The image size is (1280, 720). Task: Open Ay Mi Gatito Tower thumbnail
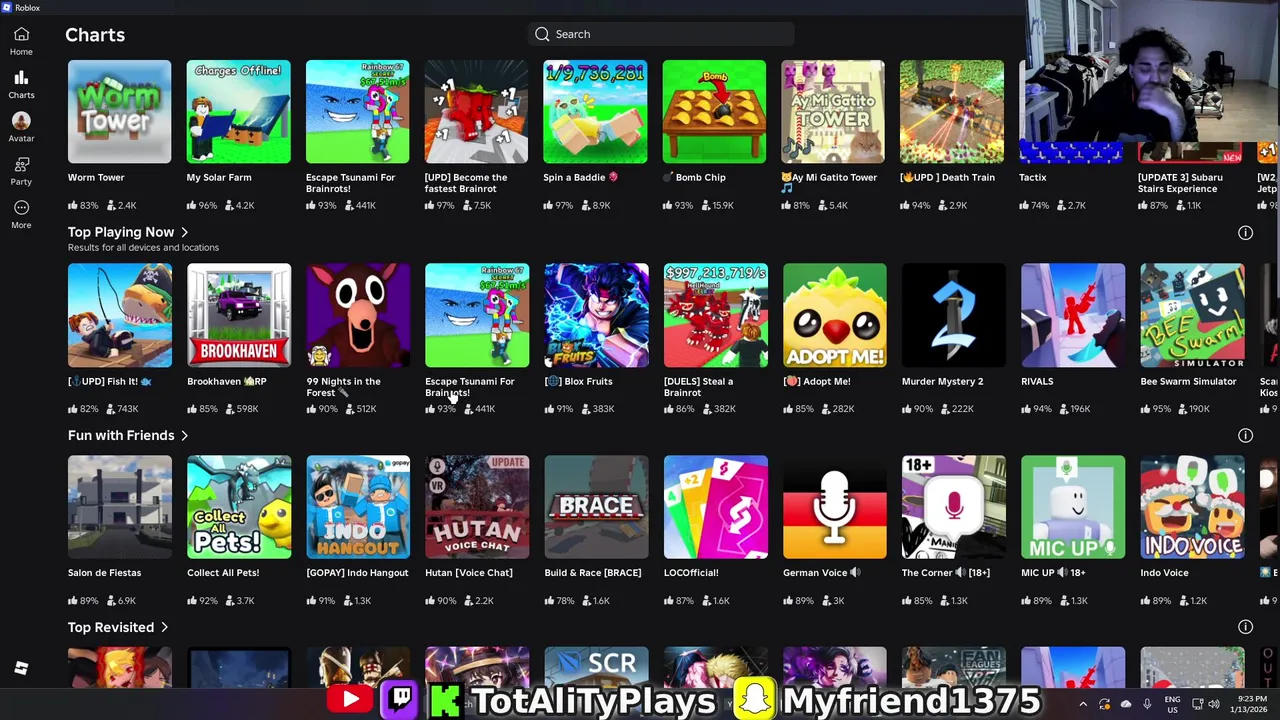click(x=833, y=112)
